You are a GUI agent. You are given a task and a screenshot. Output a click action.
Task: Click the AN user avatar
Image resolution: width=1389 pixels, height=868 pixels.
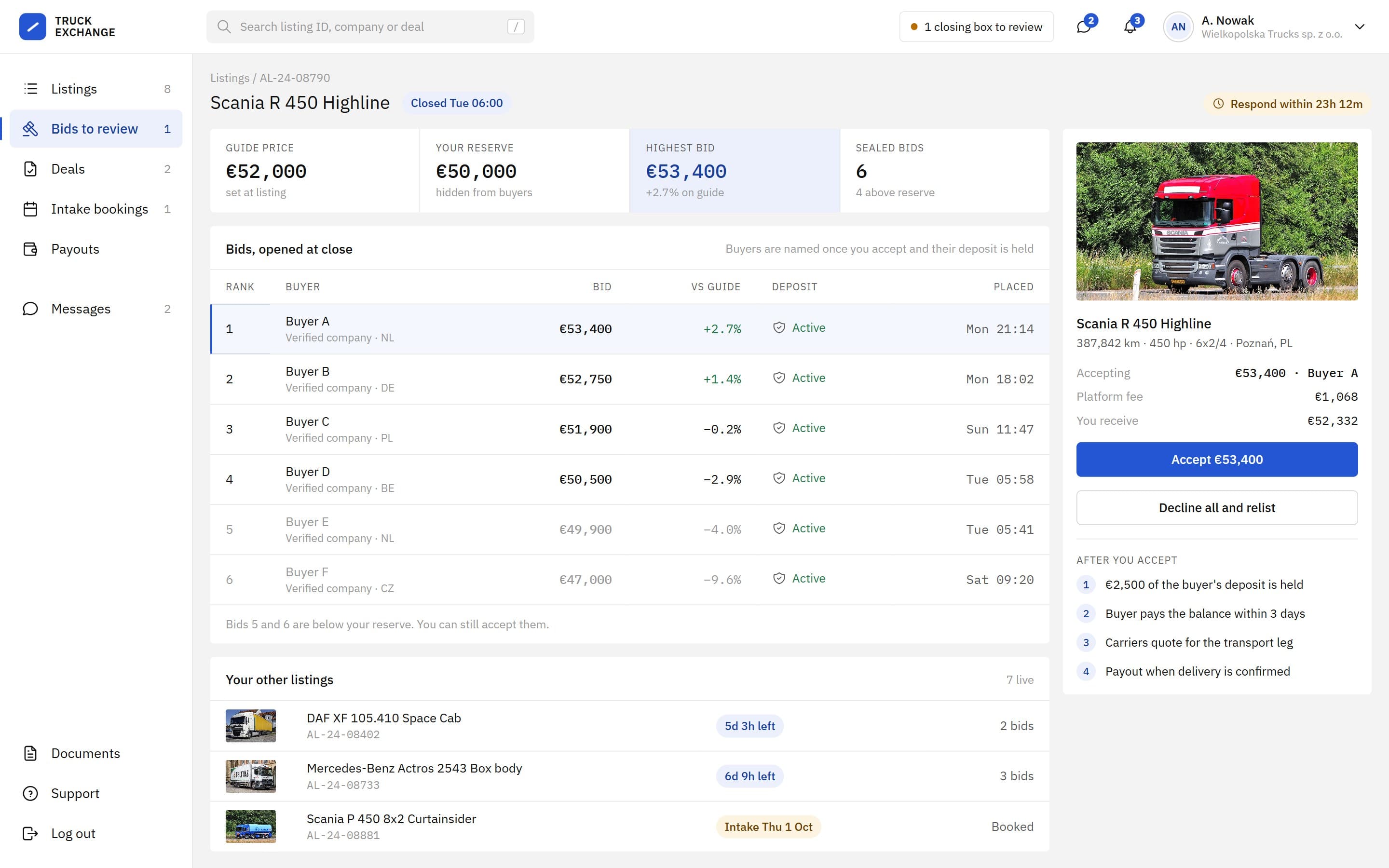click(x=1178, y=27)
